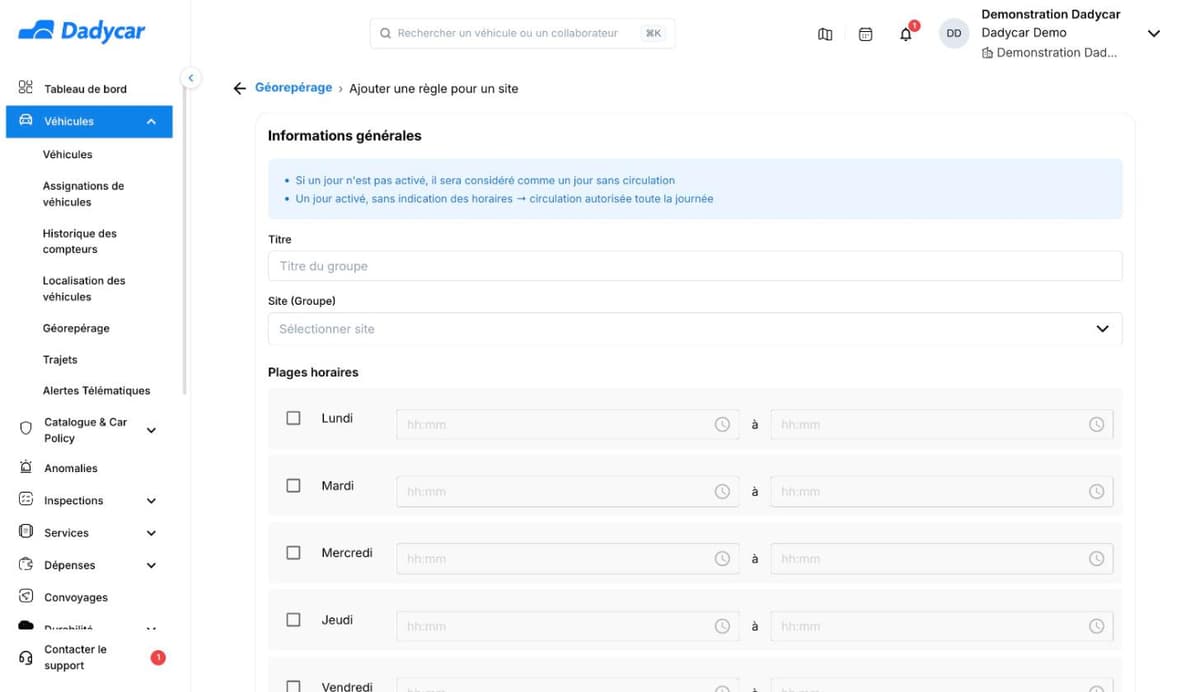Expand Catalogue & Car Policy section
This screenshot has height=692, width=1200.
click(151, 430)
